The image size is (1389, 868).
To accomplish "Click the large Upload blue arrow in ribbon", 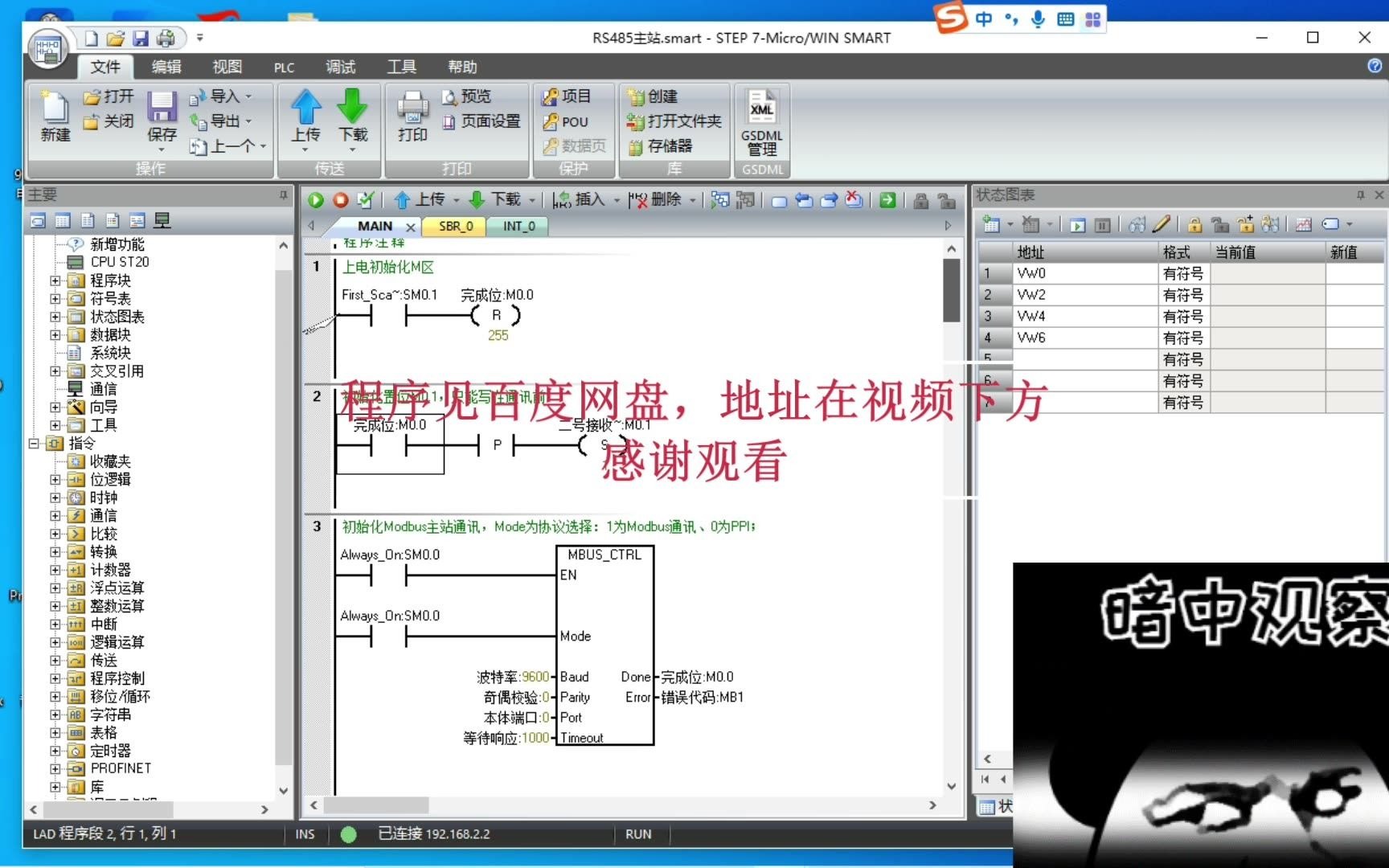I will (x=306, y=108).
